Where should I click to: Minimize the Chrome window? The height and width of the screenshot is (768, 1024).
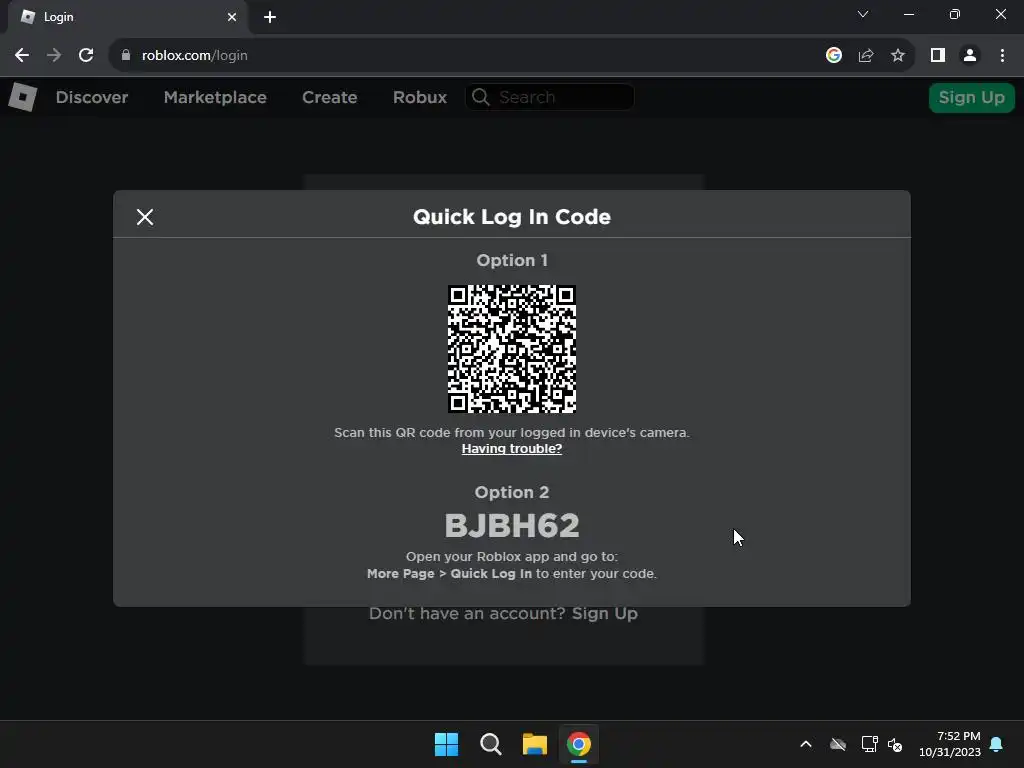[908, 14]
